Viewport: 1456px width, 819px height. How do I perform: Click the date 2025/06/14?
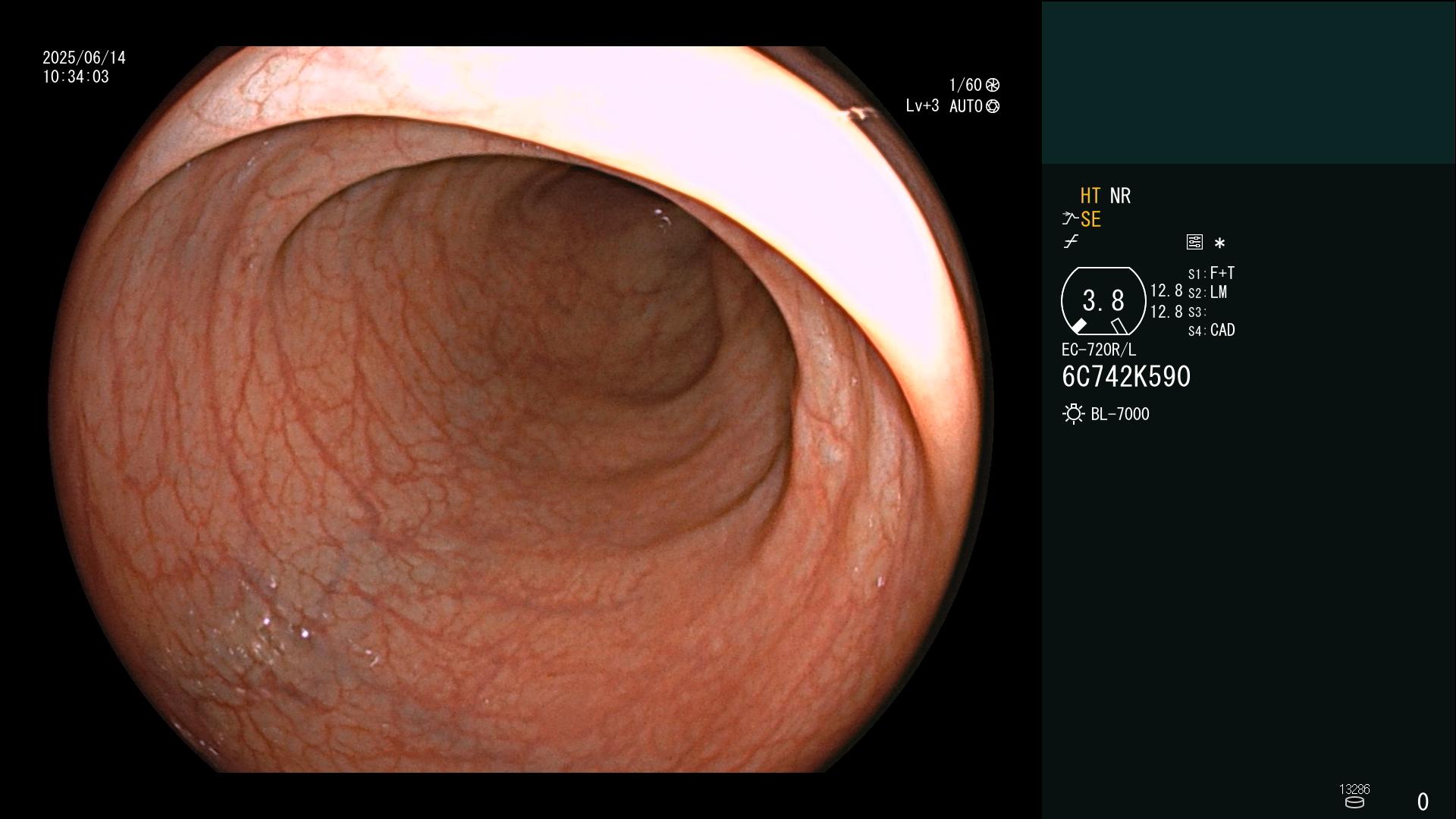pos(84,58)
